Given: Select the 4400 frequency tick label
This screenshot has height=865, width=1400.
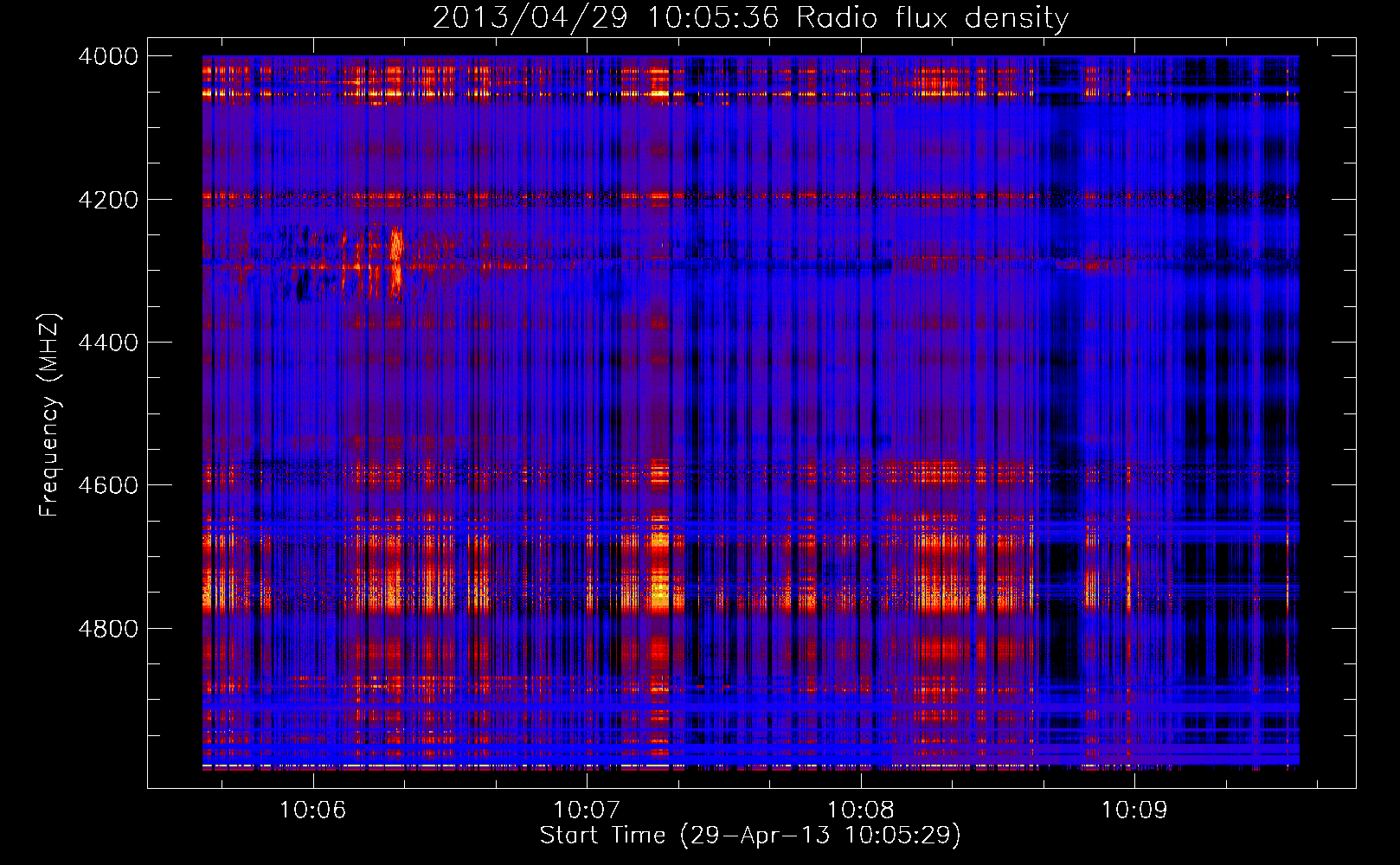Looking at the screenshot, I should click(108, 343).
